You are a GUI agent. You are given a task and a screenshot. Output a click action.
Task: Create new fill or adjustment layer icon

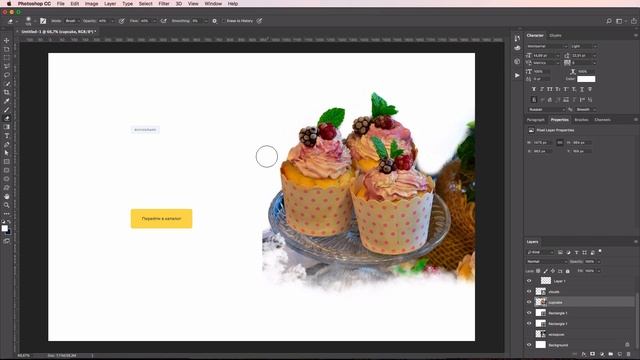point(602,354)
